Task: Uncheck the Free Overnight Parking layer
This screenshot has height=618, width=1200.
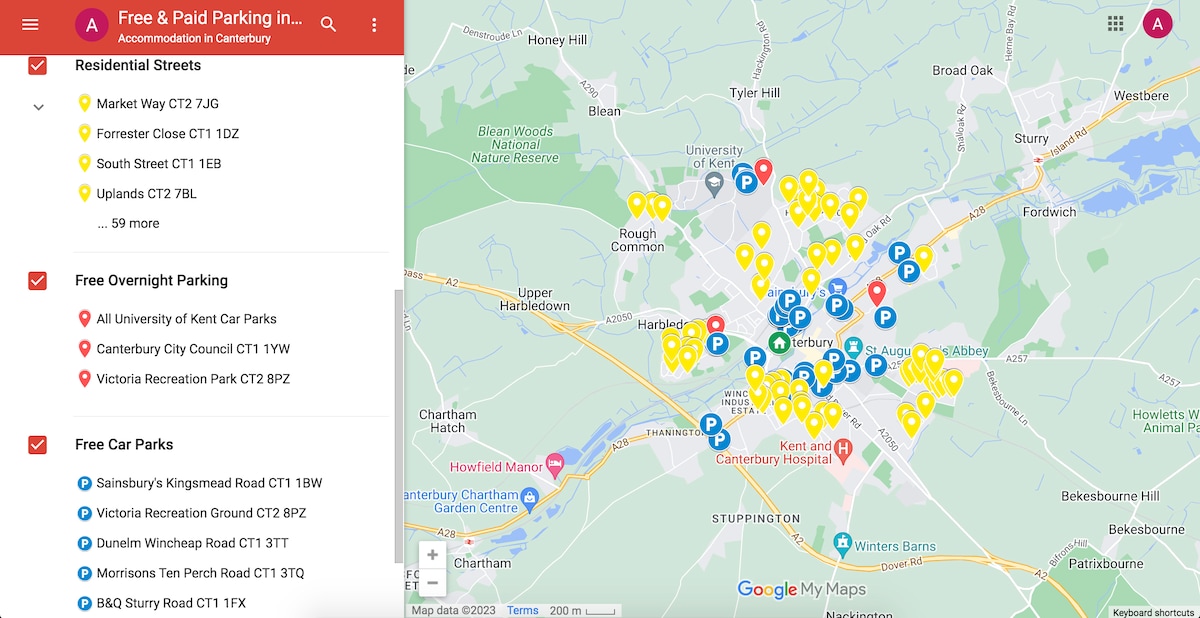Action: pos(38,281)
